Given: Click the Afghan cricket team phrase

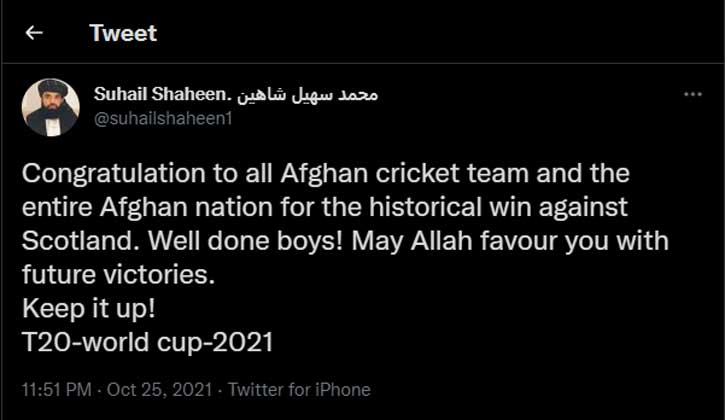Looking at the screenshot, I should (x=405, y=174).
